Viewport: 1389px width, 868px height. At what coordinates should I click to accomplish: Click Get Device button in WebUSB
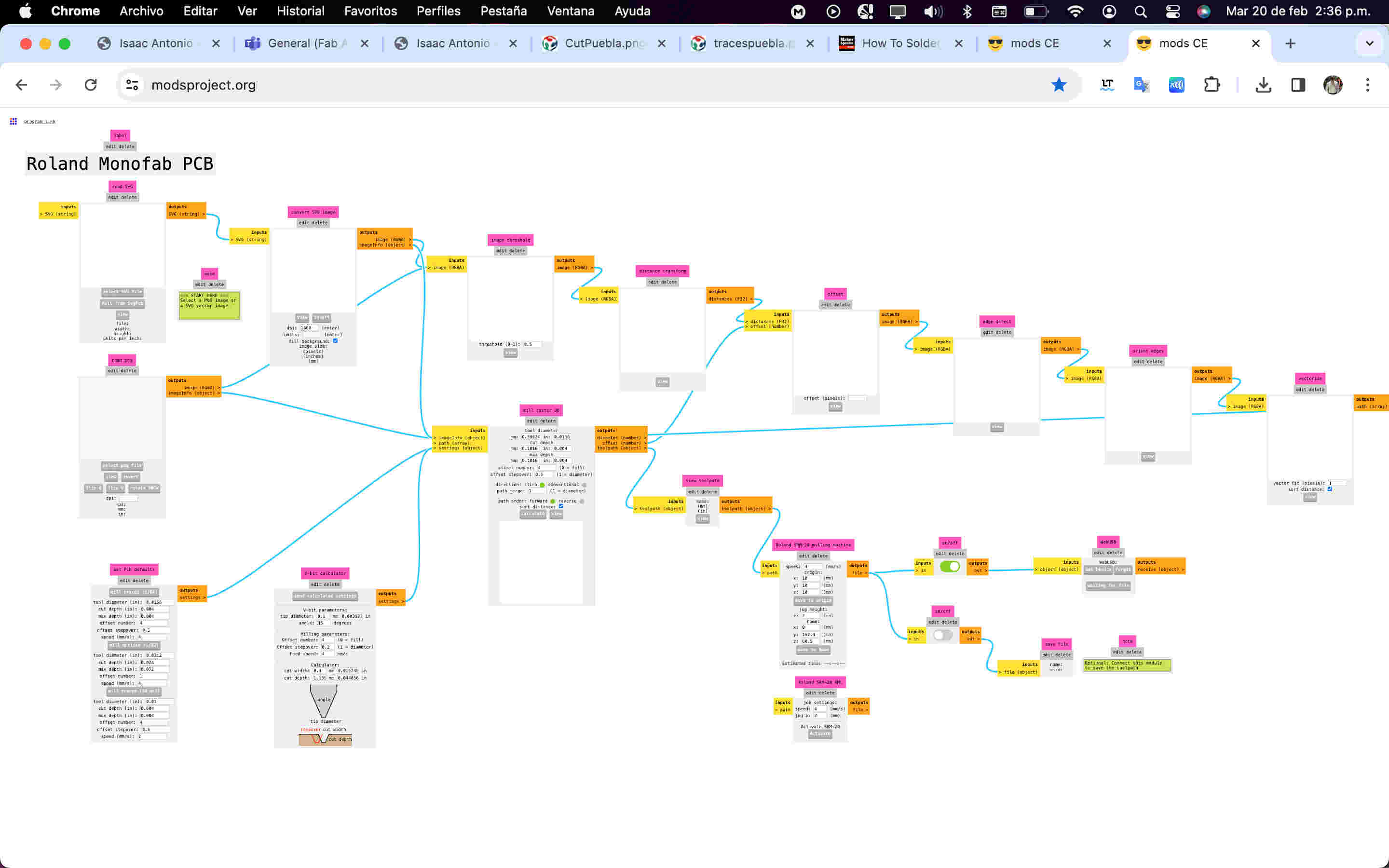[1098, 570]
